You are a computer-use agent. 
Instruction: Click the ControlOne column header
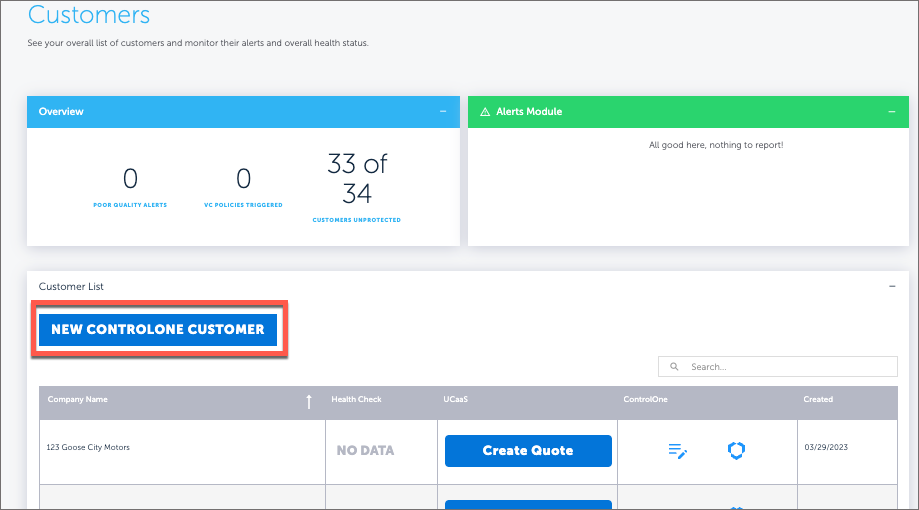[645, 400]
